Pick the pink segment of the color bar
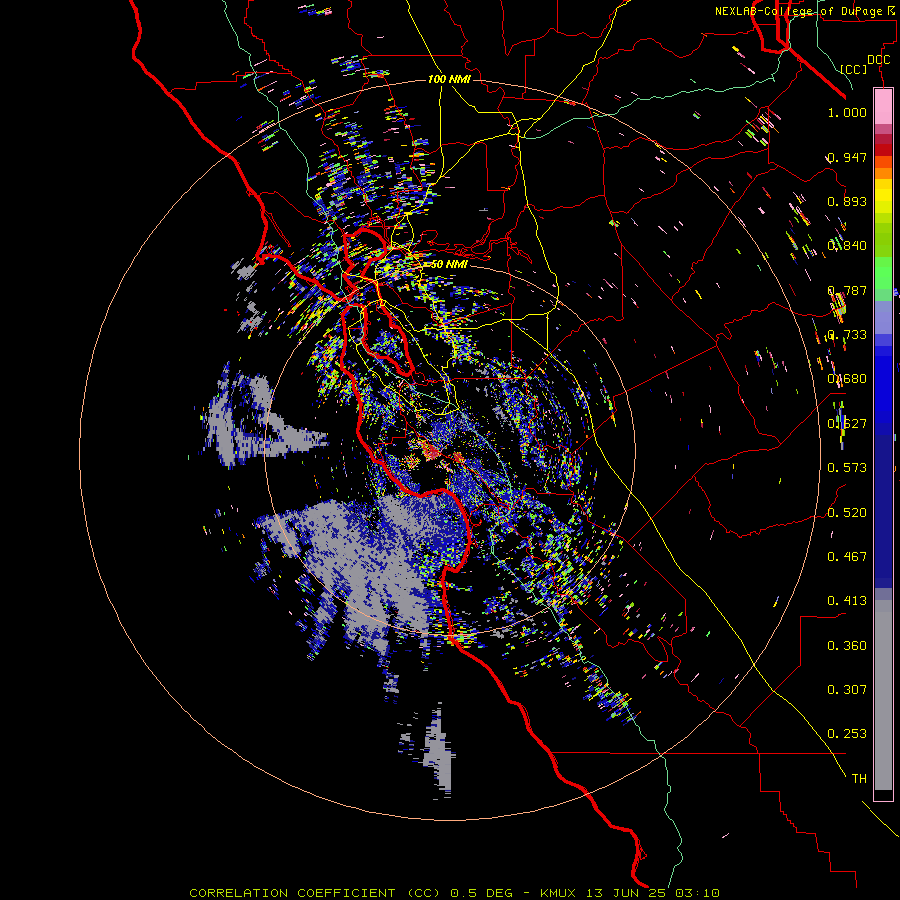Viewport: 900px width, 900px height. (883, 107)
